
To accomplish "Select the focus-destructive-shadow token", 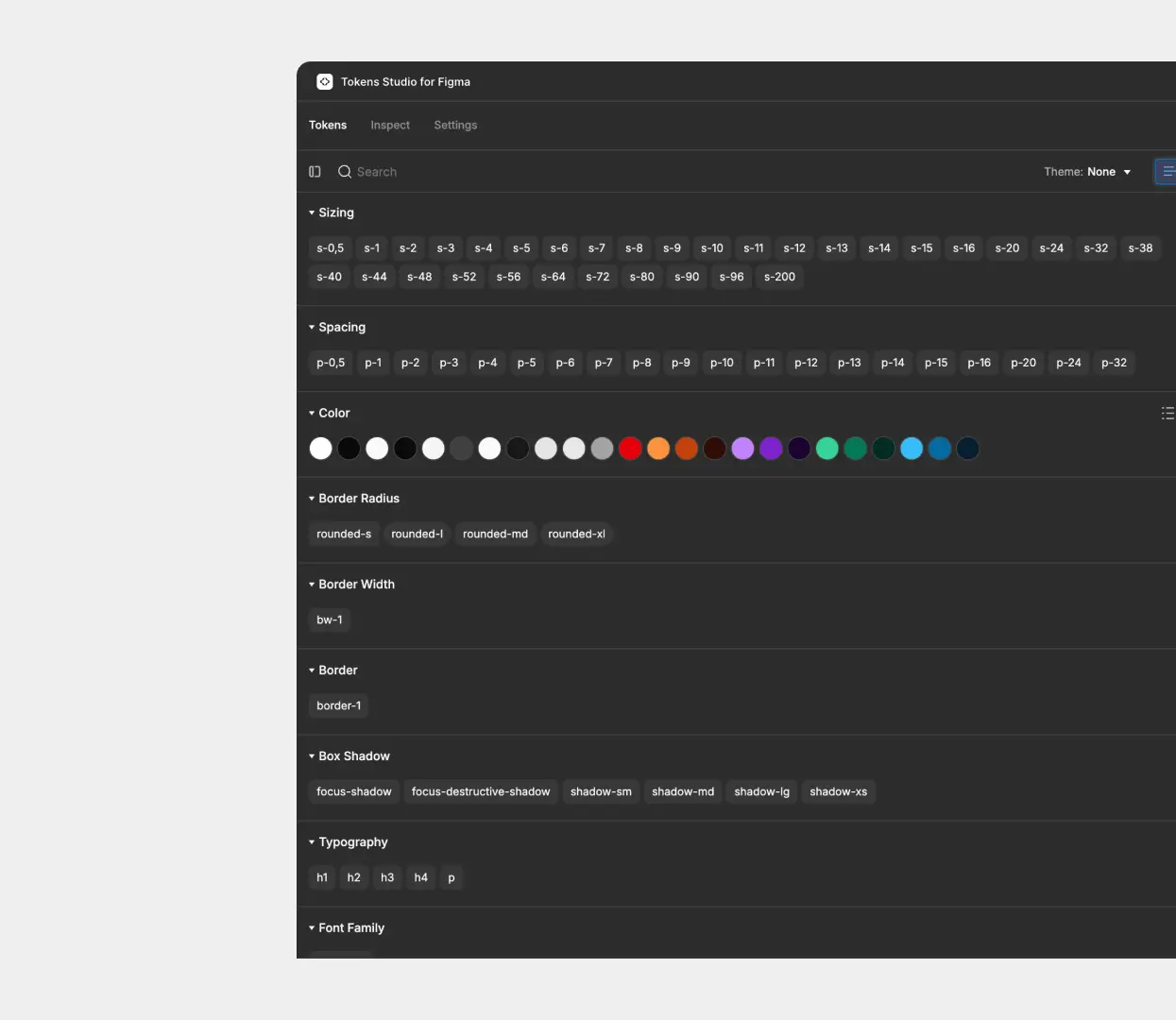I will coord(481,791).
